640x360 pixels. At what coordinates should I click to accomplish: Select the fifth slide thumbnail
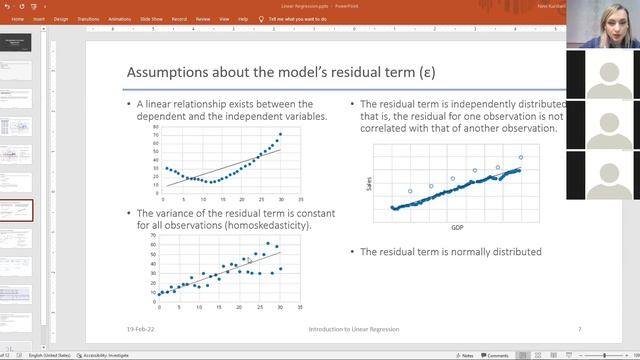pos(16,154)
